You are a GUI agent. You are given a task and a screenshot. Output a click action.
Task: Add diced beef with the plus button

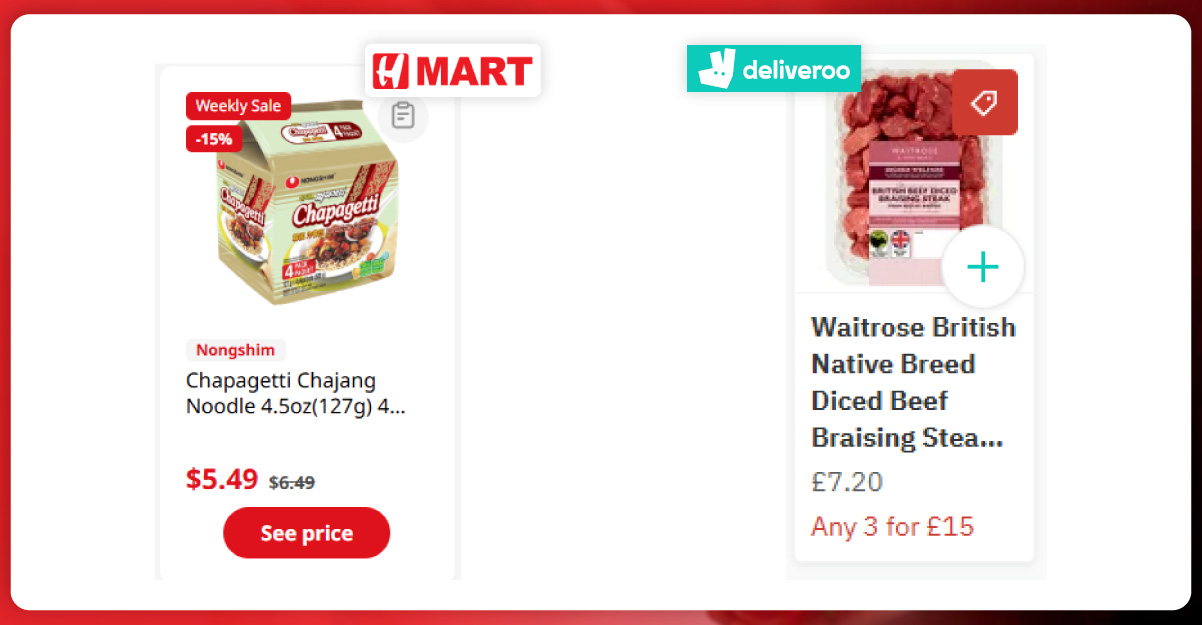point(983,268)
